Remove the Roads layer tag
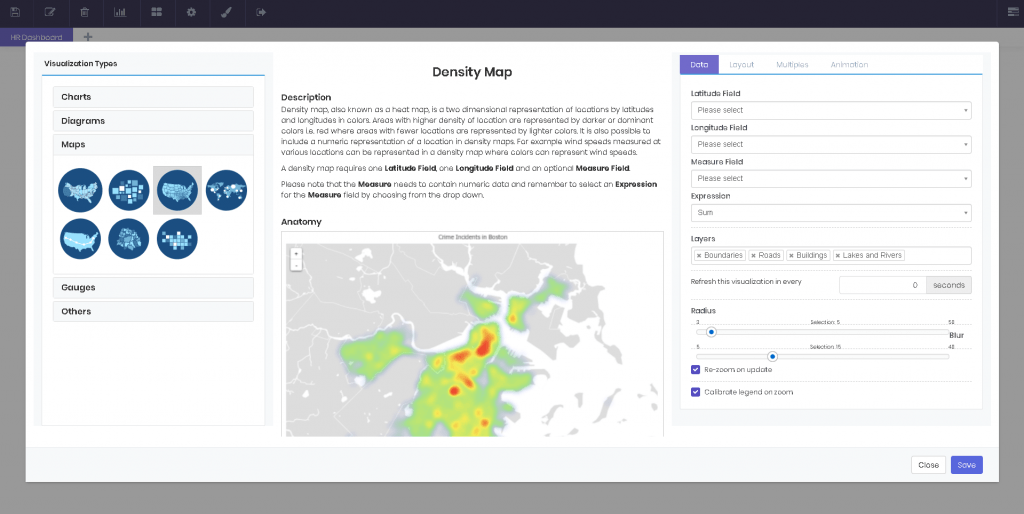 click(753, 255)
